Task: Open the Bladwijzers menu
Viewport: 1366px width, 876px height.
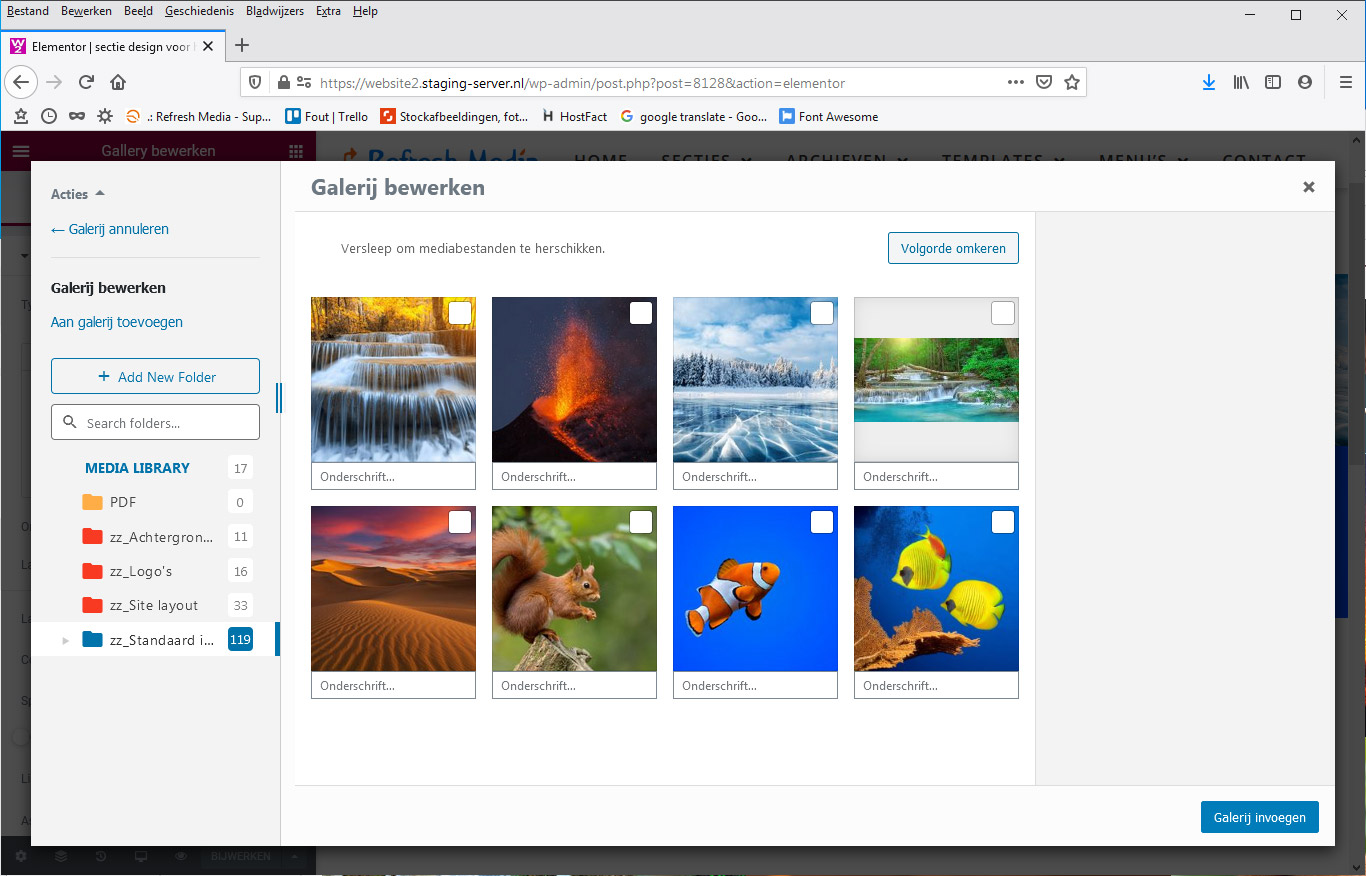Action: click(x=275, y=11)
